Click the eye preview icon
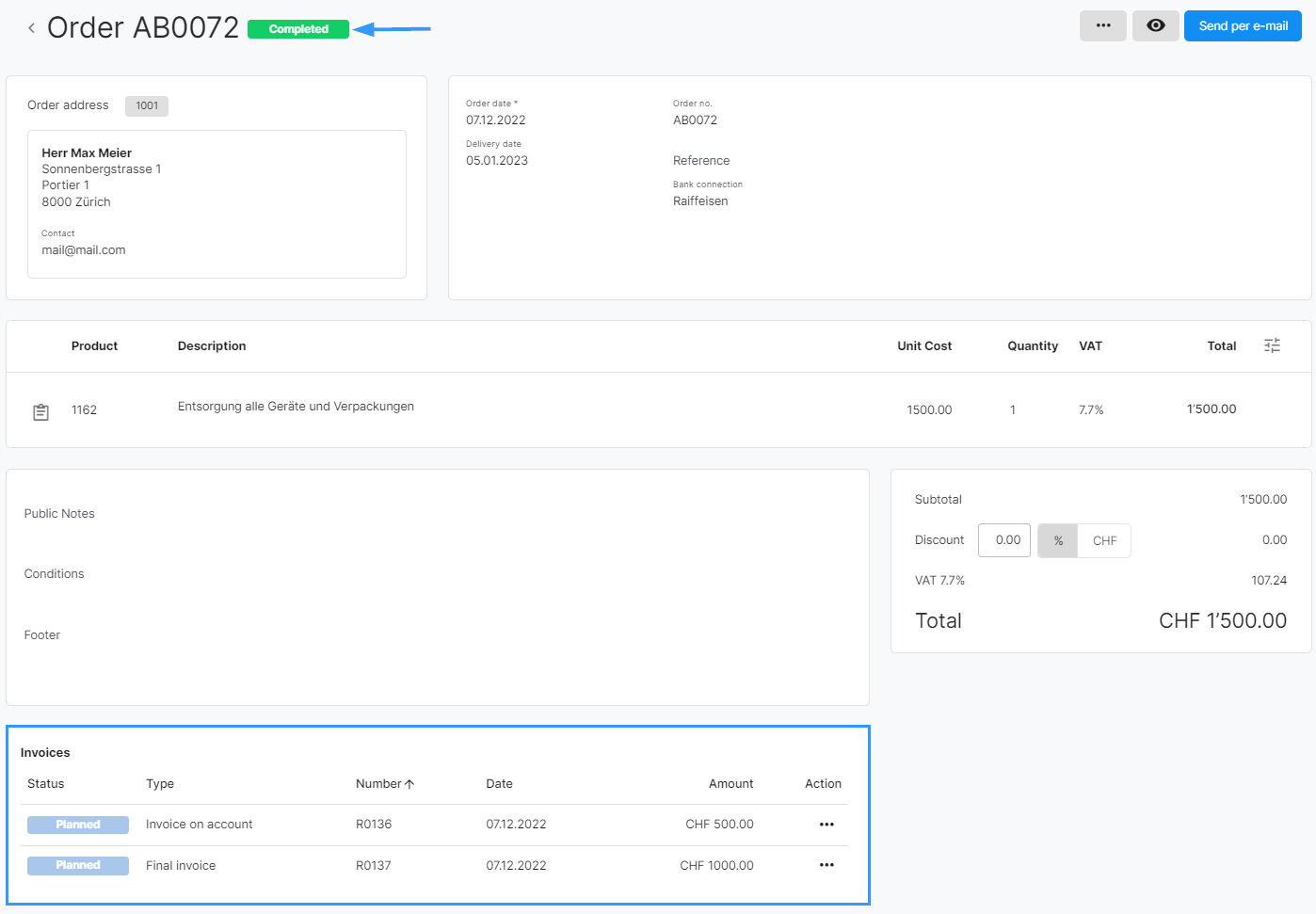The width and height of the screenshot is (1316, 914). 1155,26
